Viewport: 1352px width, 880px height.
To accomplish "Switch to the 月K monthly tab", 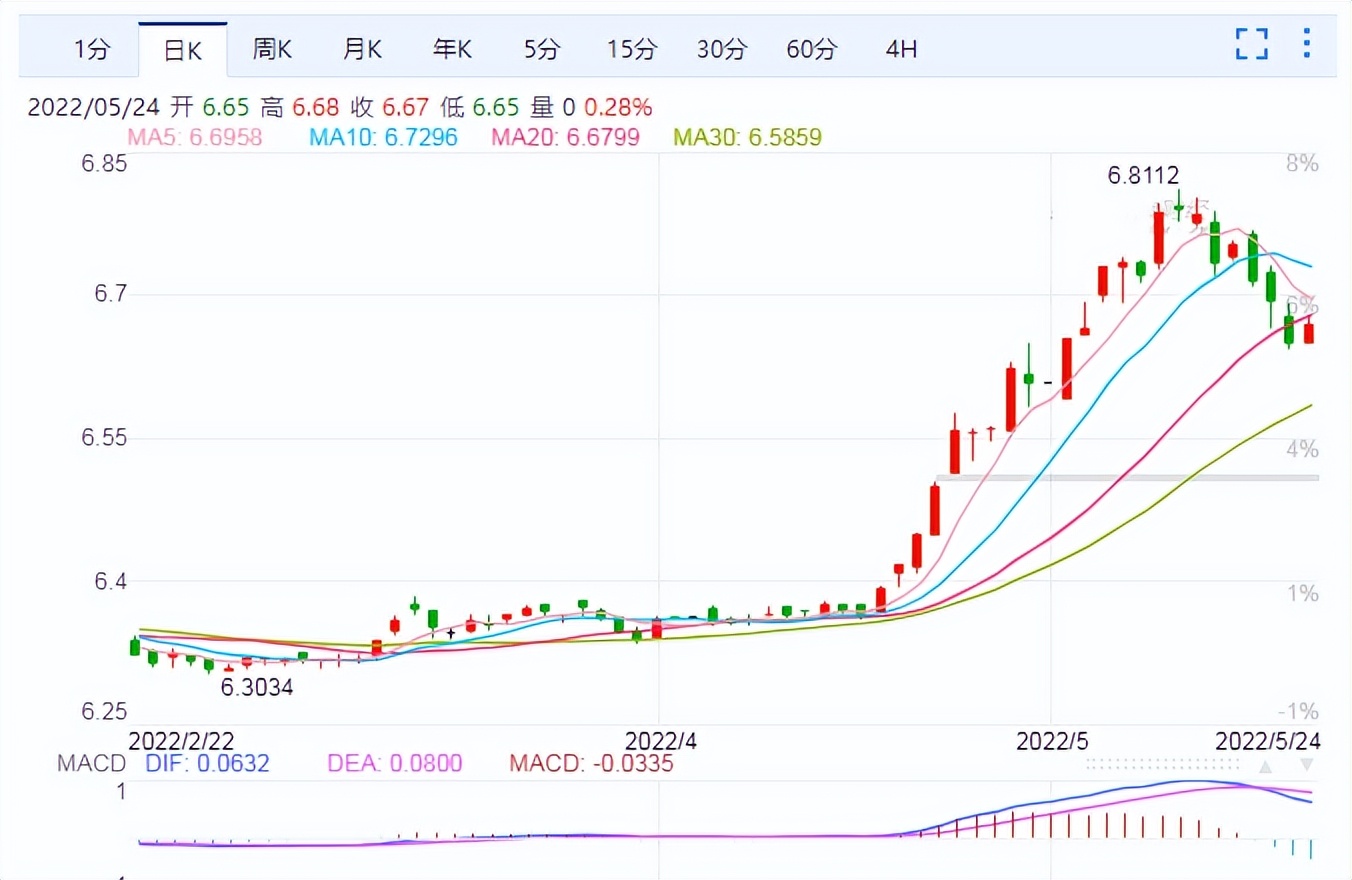I will 361,48.
